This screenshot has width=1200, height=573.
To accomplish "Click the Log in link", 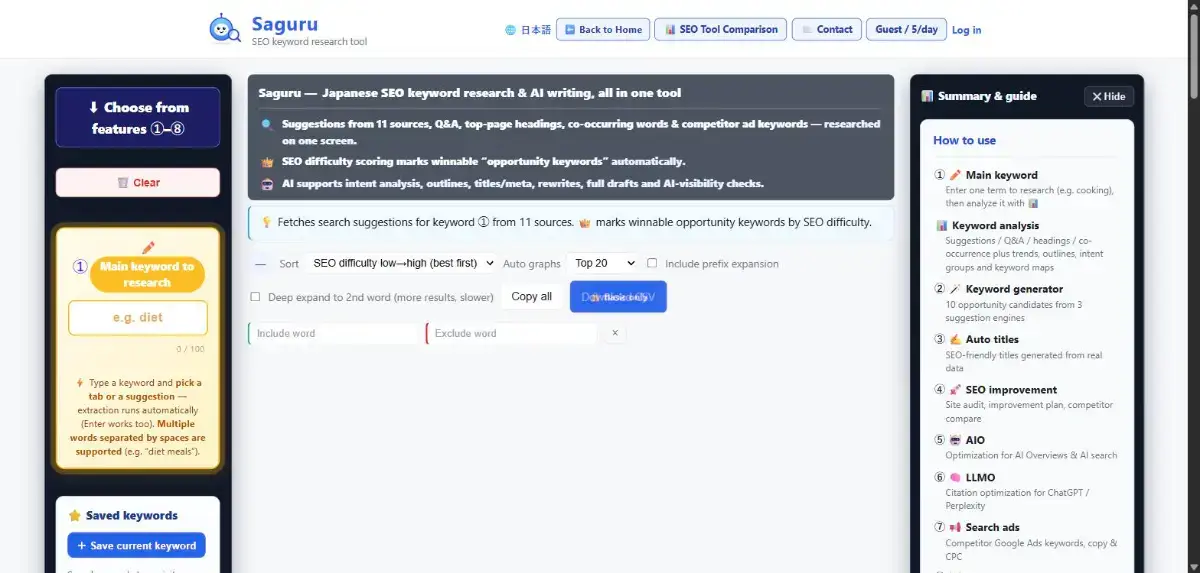I will click(x=966, y=30).
